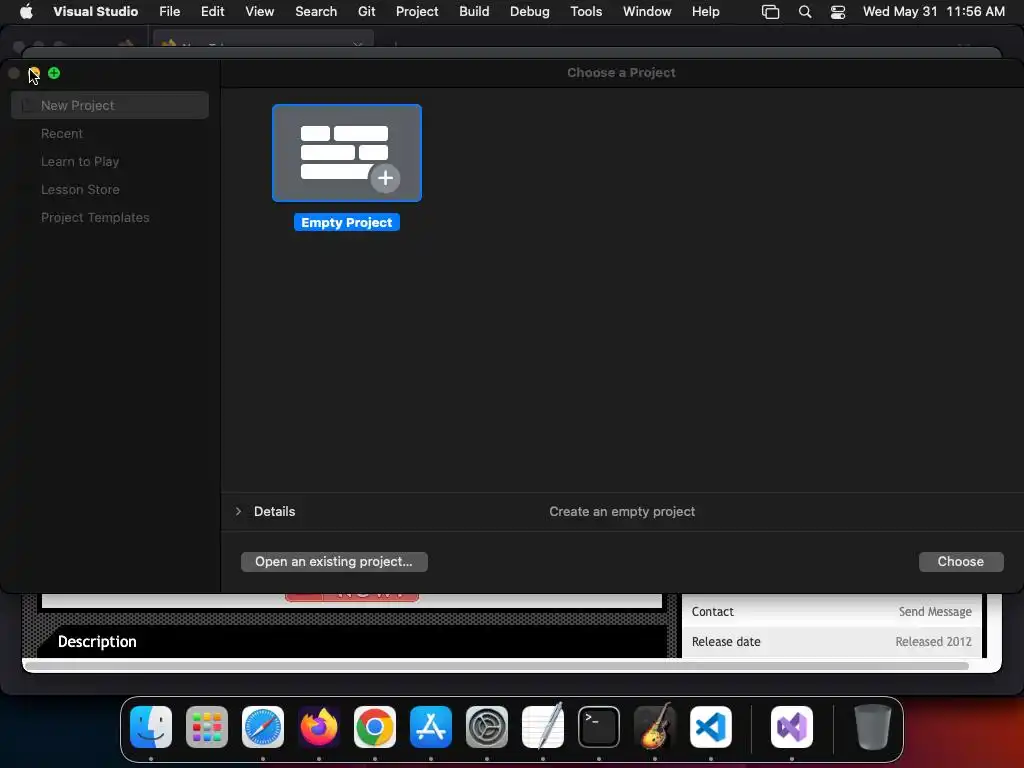Open the Window menu
1024x768 pixels.
pyautogui.click(x=647, y=11)
